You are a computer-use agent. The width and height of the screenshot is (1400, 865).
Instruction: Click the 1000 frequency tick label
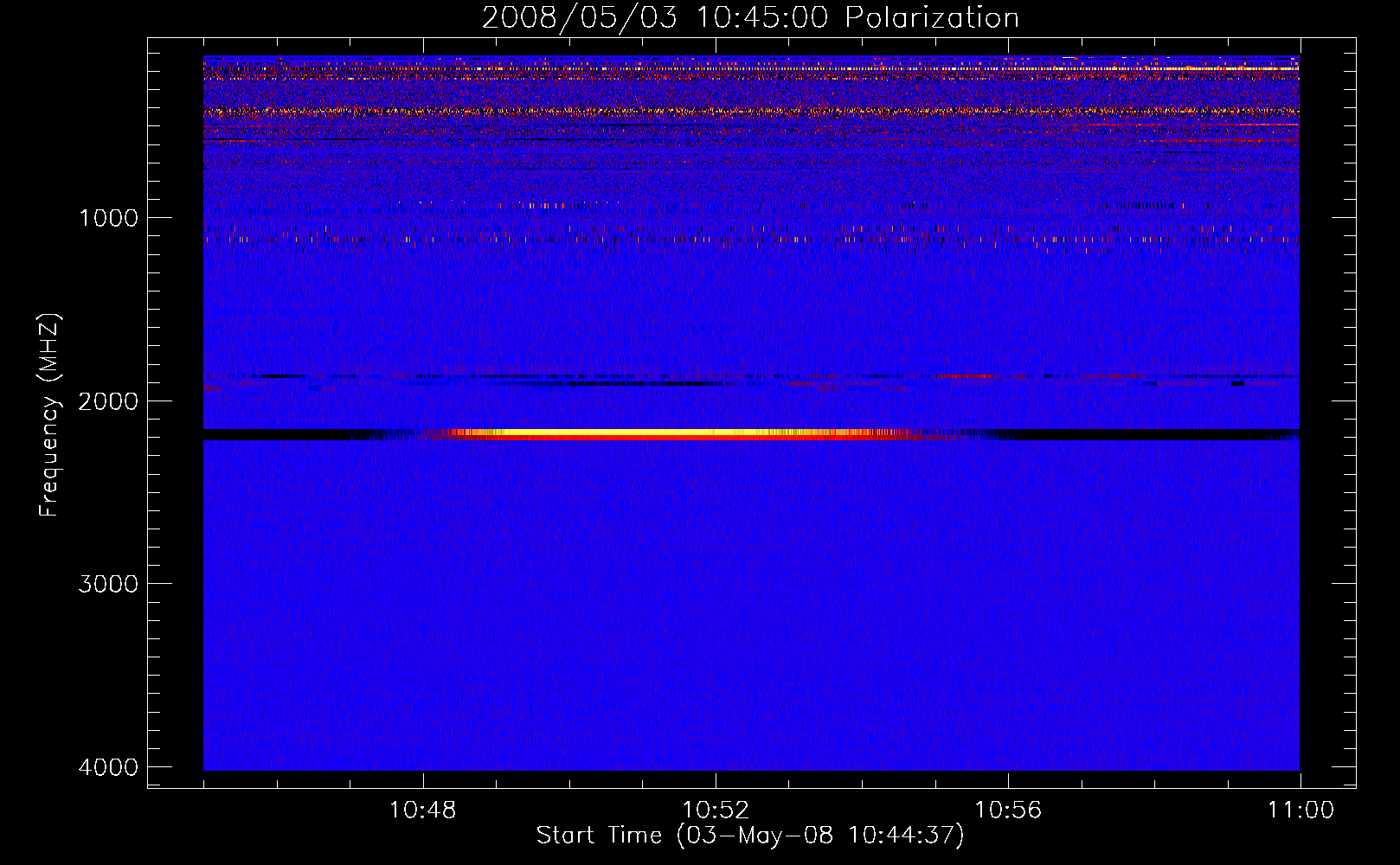pyautogui.click(x=108, y=218)
